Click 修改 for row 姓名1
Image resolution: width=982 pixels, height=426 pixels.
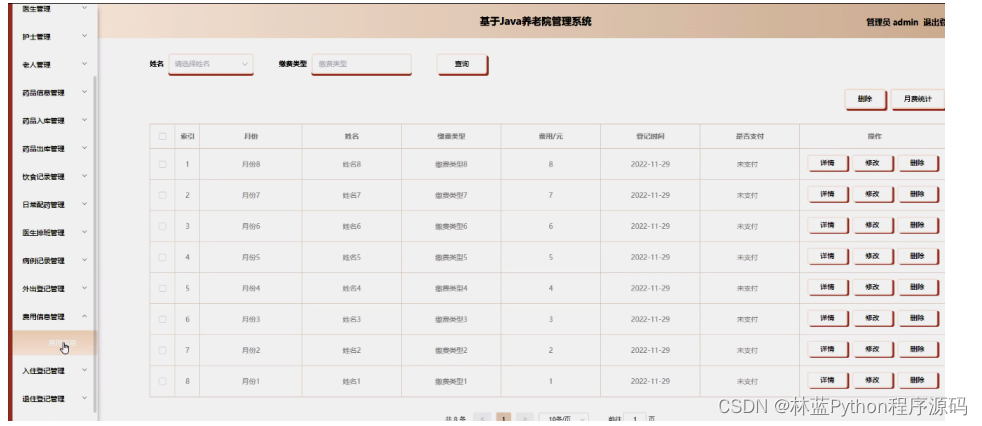(872, 380)
